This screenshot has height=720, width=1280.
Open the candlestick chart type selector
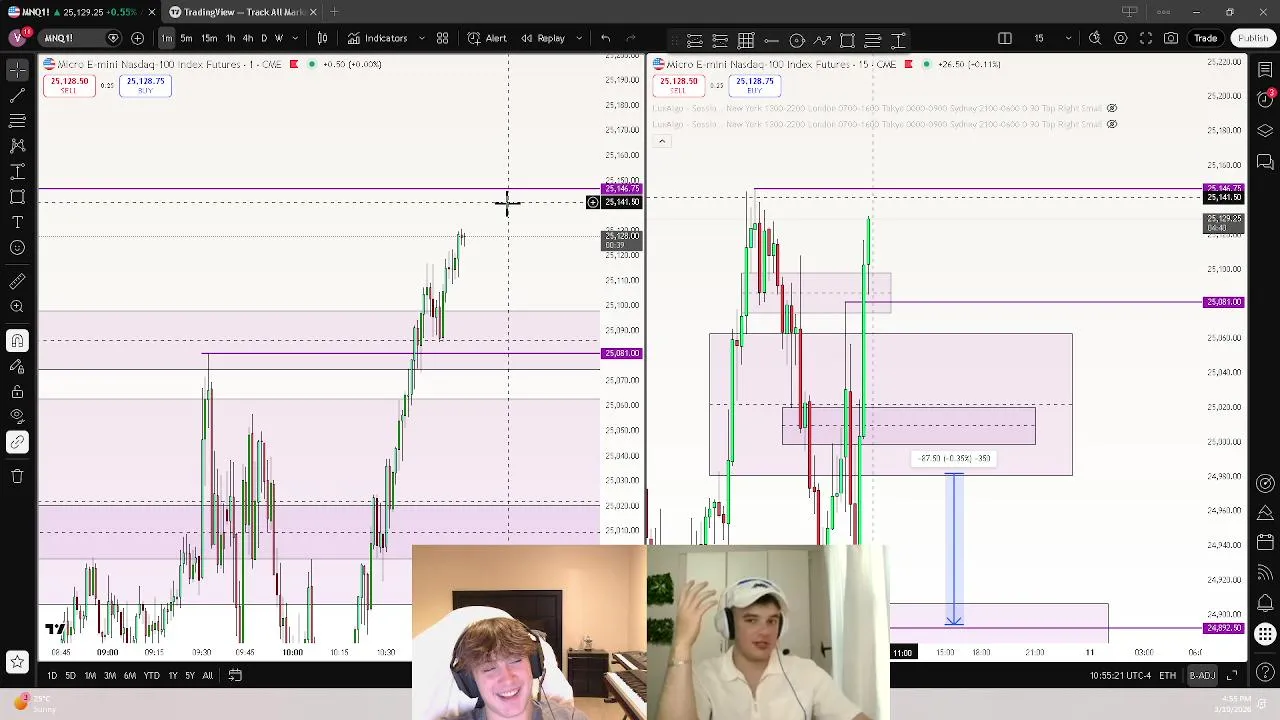pos(322,38)
